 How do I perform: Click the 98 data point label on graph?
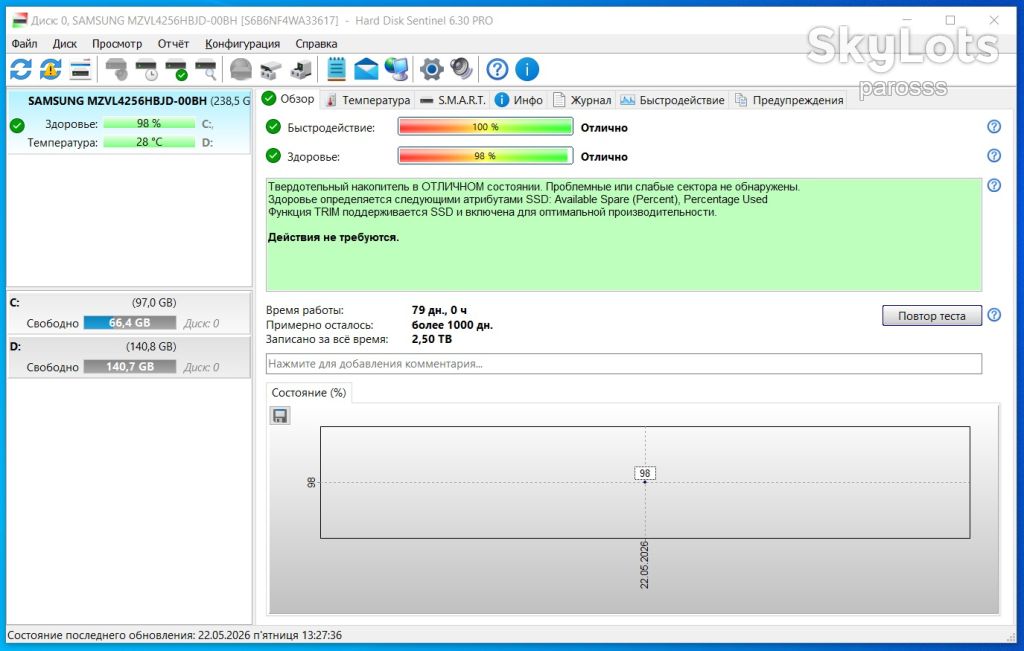pos(645,473)
